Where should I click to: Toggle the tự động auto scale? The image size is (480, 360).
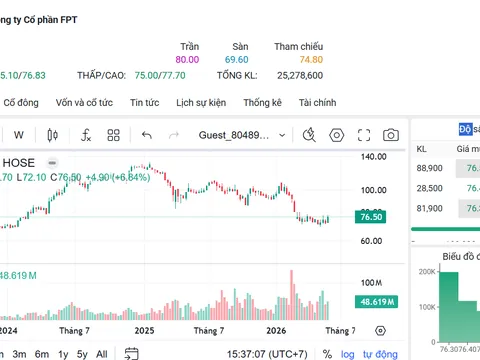(x=380, y=354)
